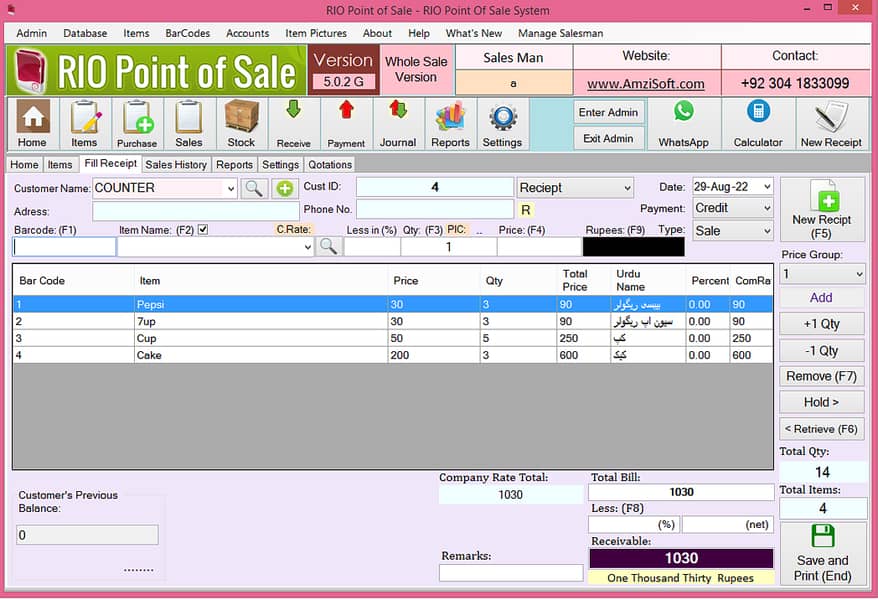Screen dimensions: 878x600
Task: Open the Reciept type dropdown
Action: 575,188
